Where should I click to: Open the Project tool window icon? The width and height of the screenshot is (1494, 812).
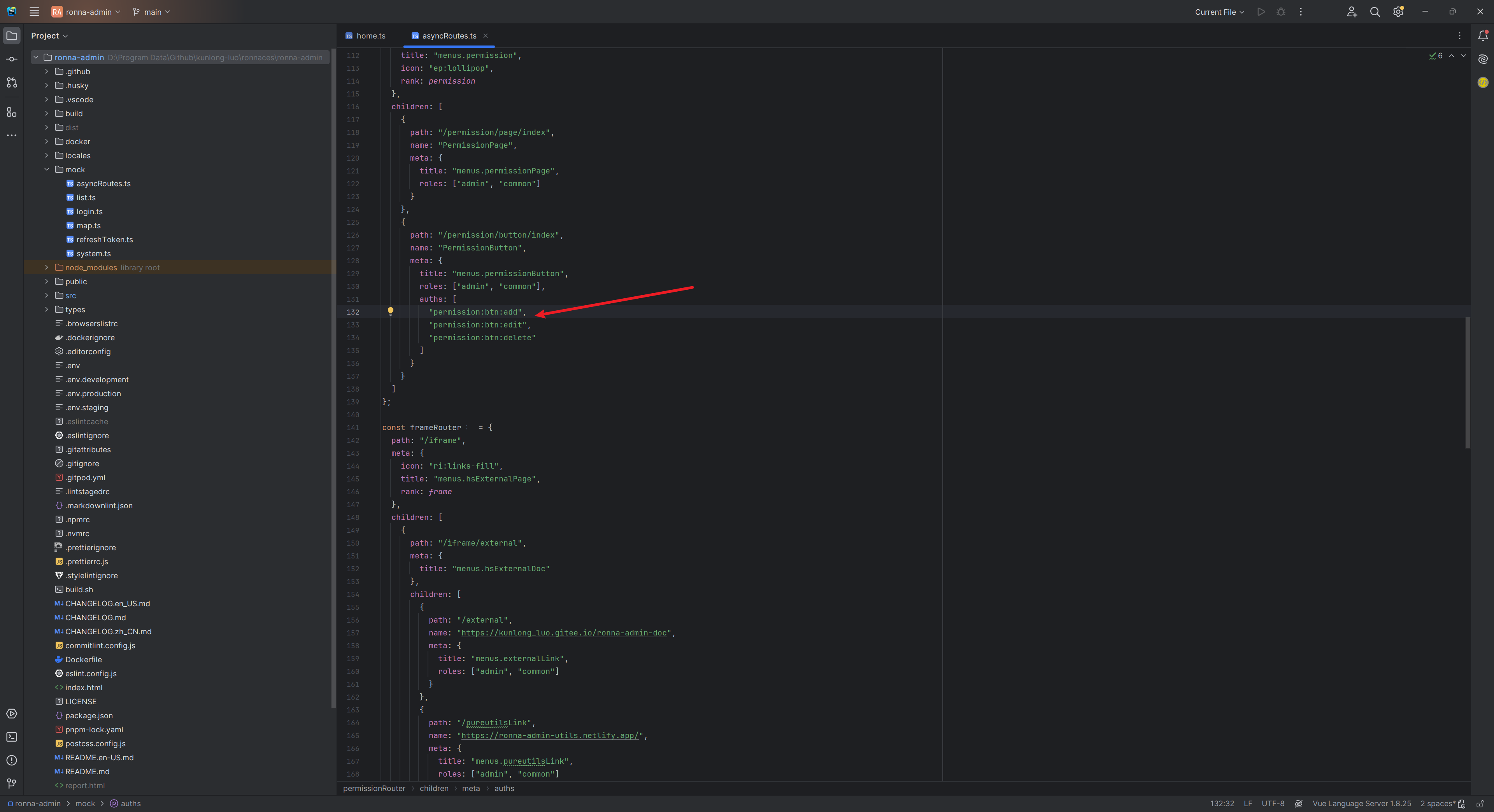click(12, 36)
